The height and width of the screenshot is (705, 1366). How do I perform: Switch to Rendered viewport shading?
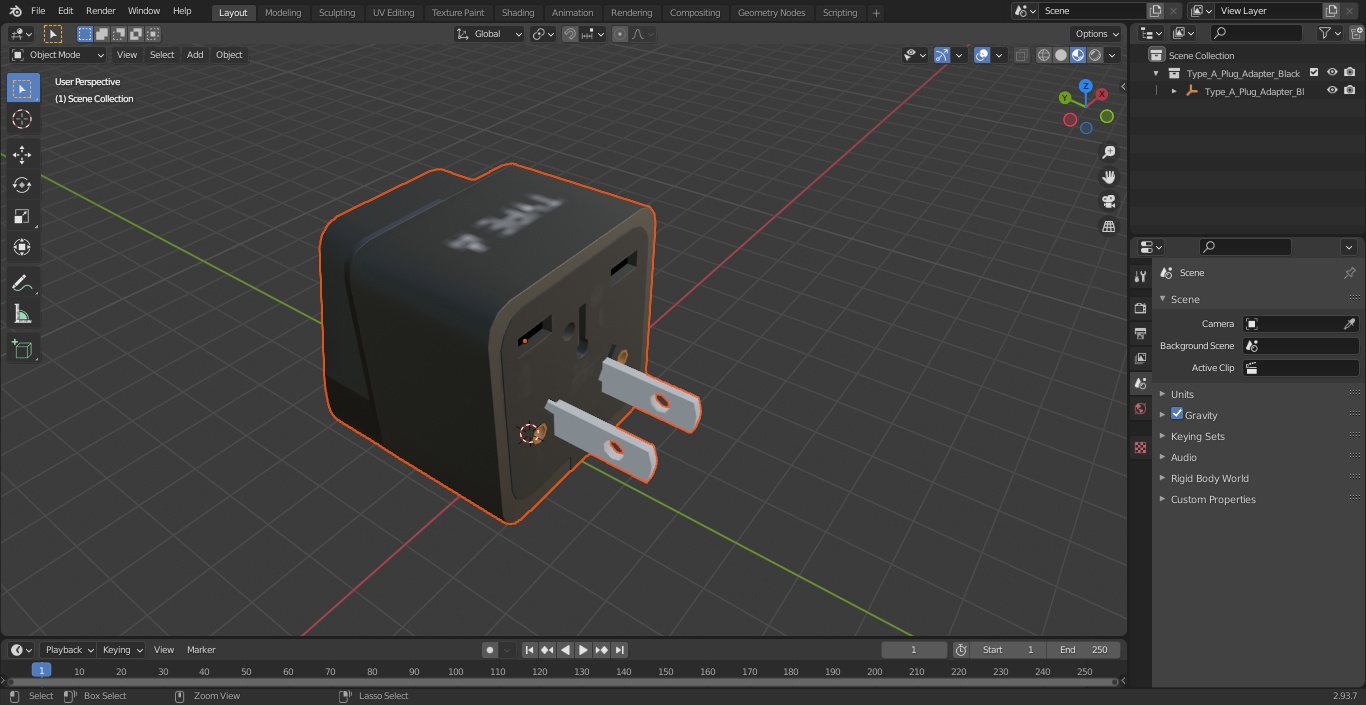click(x=1095, y=55)
